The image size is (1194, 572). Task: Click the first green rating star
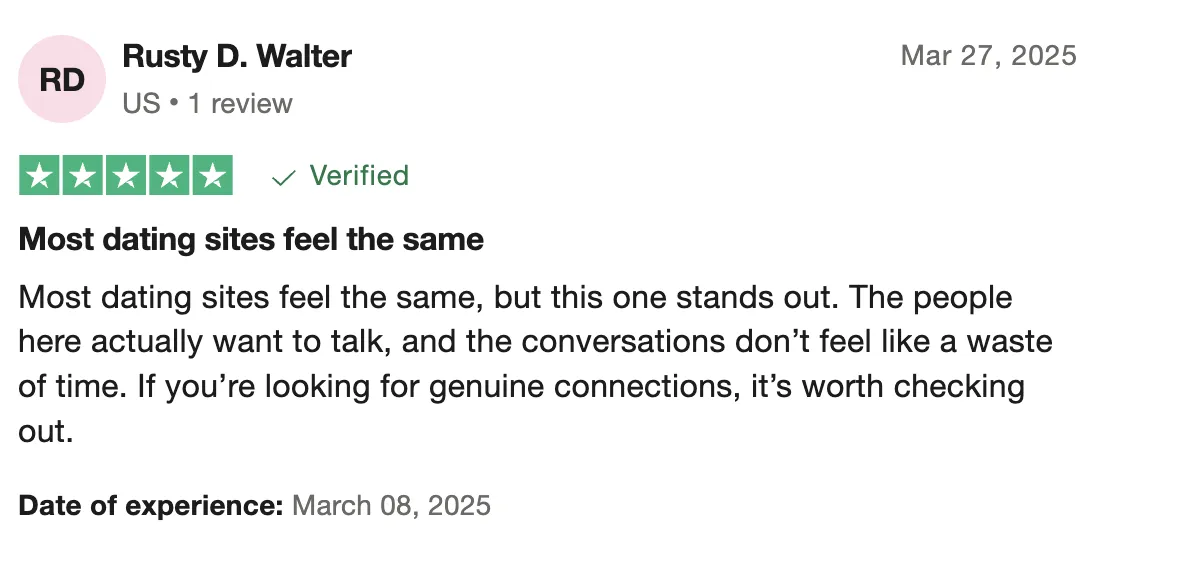point(39,176)
